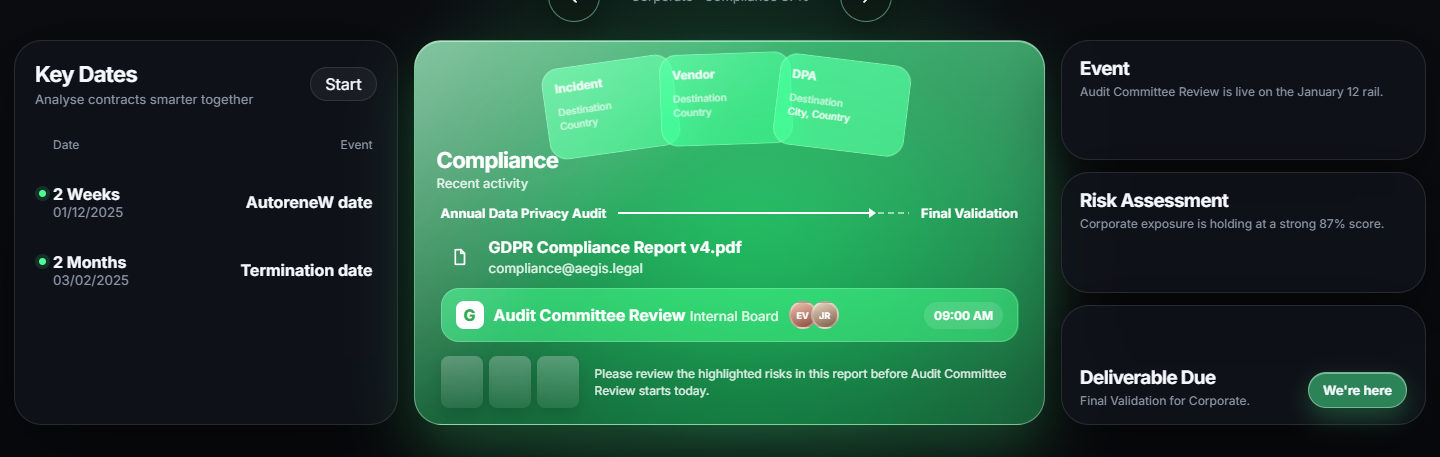
Task: Click the Key Dates heading
Action: pos(86,74)
